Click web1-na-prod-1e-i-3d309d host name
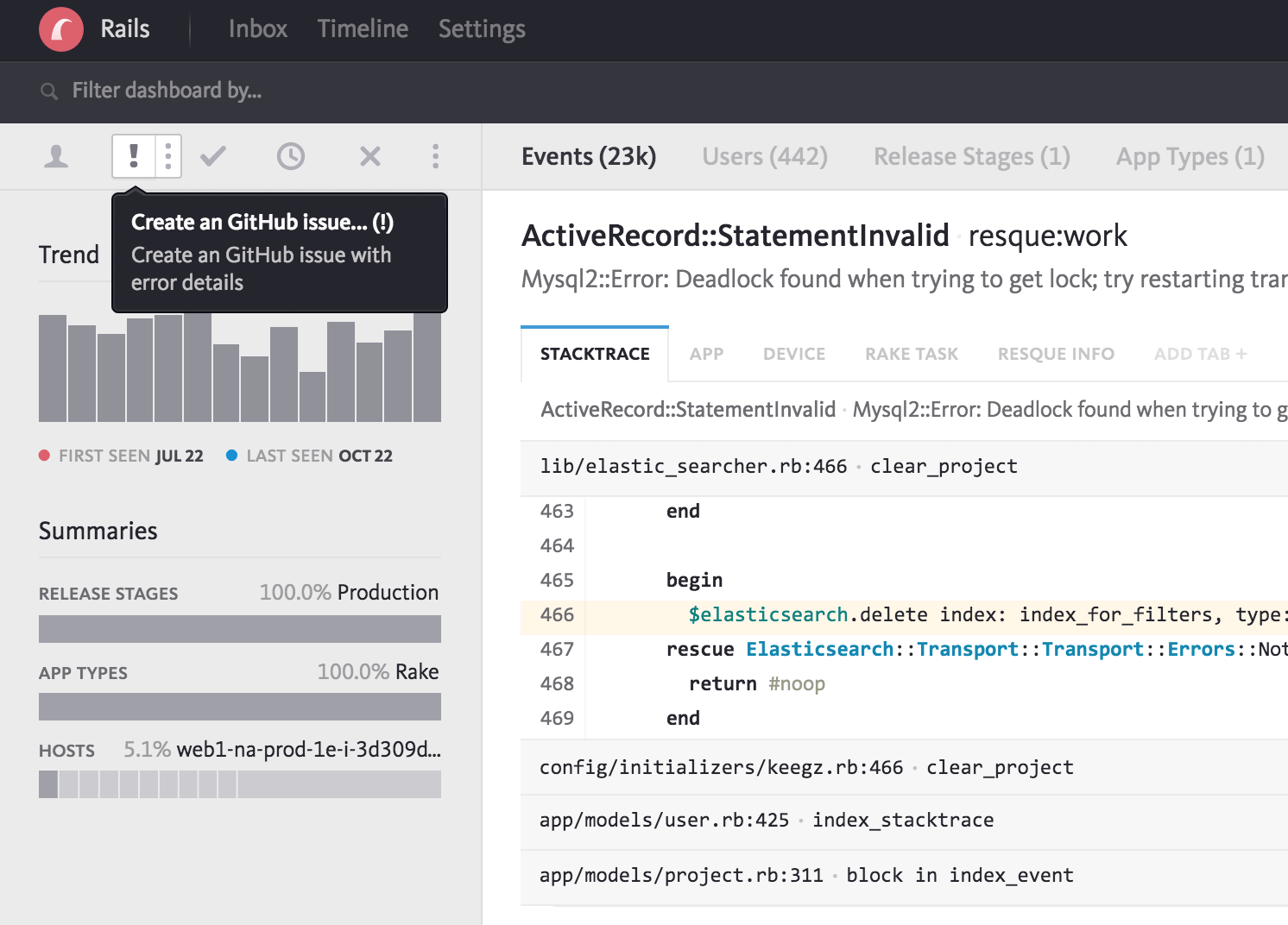This screenshot has width=1288, height=925. pos(308,750)
